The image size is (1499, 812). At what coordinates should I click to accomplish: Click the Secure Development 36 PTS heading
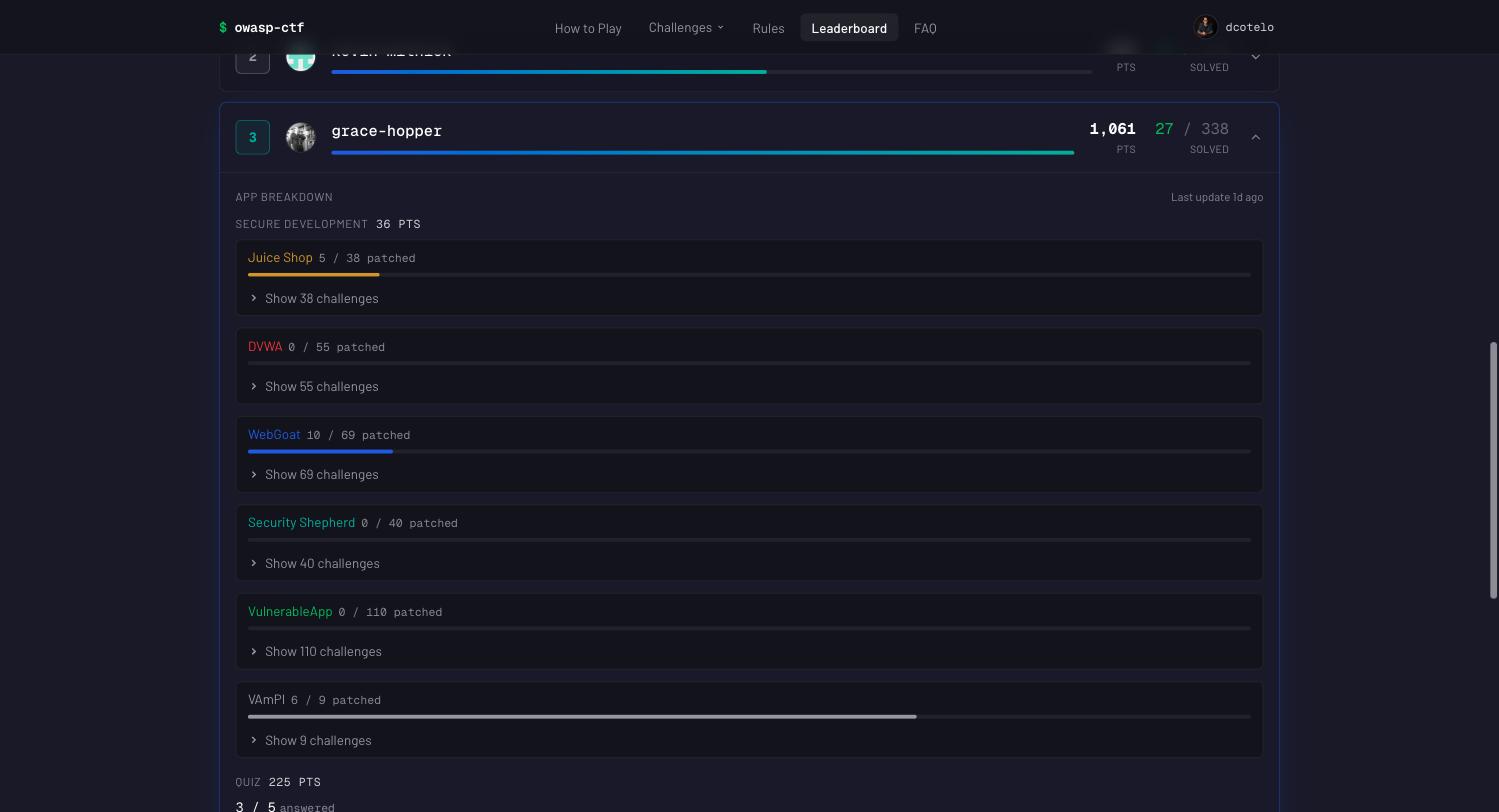point(328,224)
